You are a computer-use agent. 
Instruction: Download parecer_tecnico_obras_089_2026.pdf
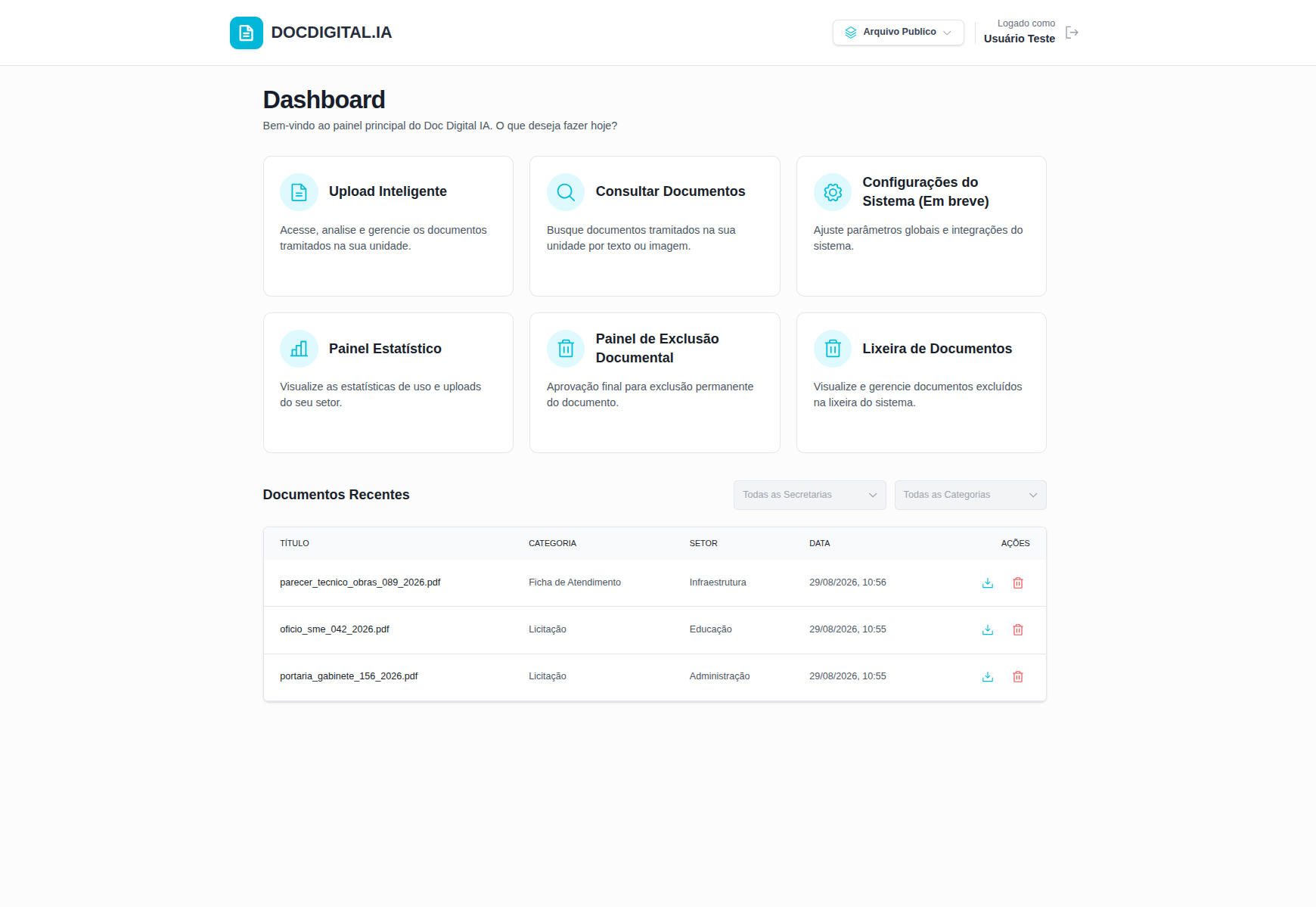(988, 582)
